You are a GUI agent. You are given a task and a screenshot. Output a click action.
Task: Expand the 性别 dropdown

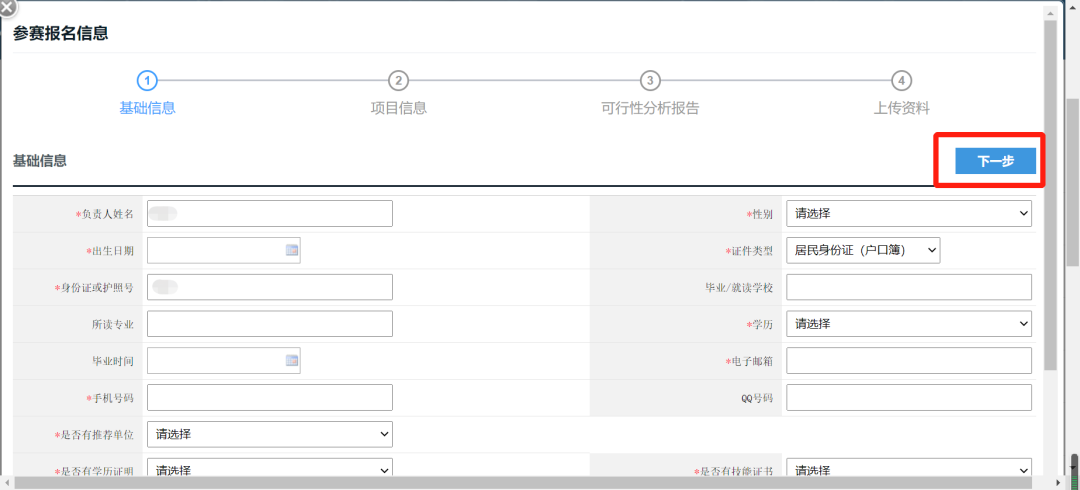point(908,213)
